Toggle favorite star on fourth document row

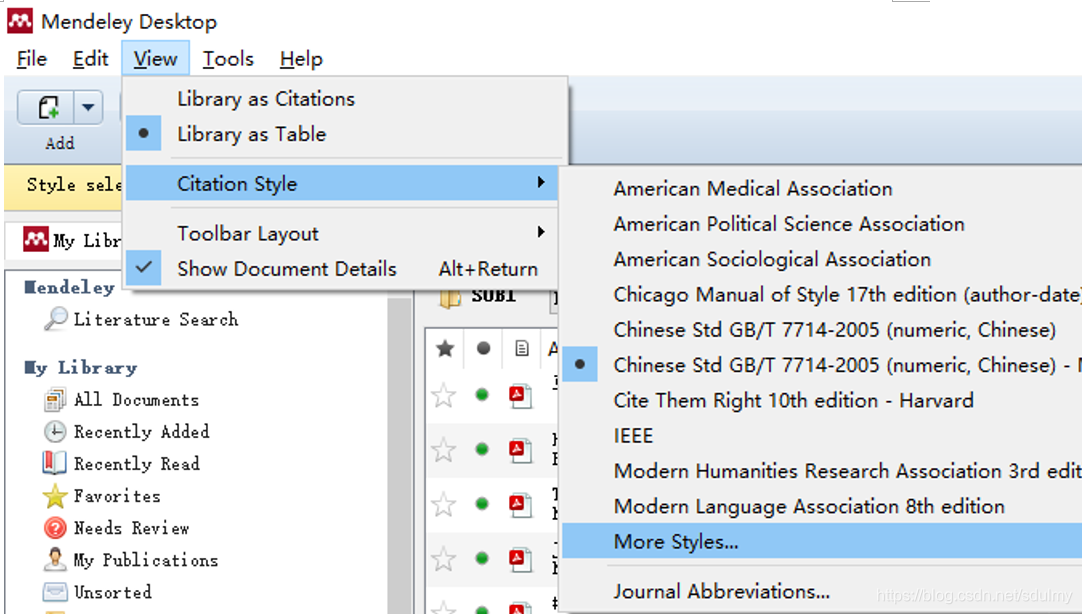point(444,559)
